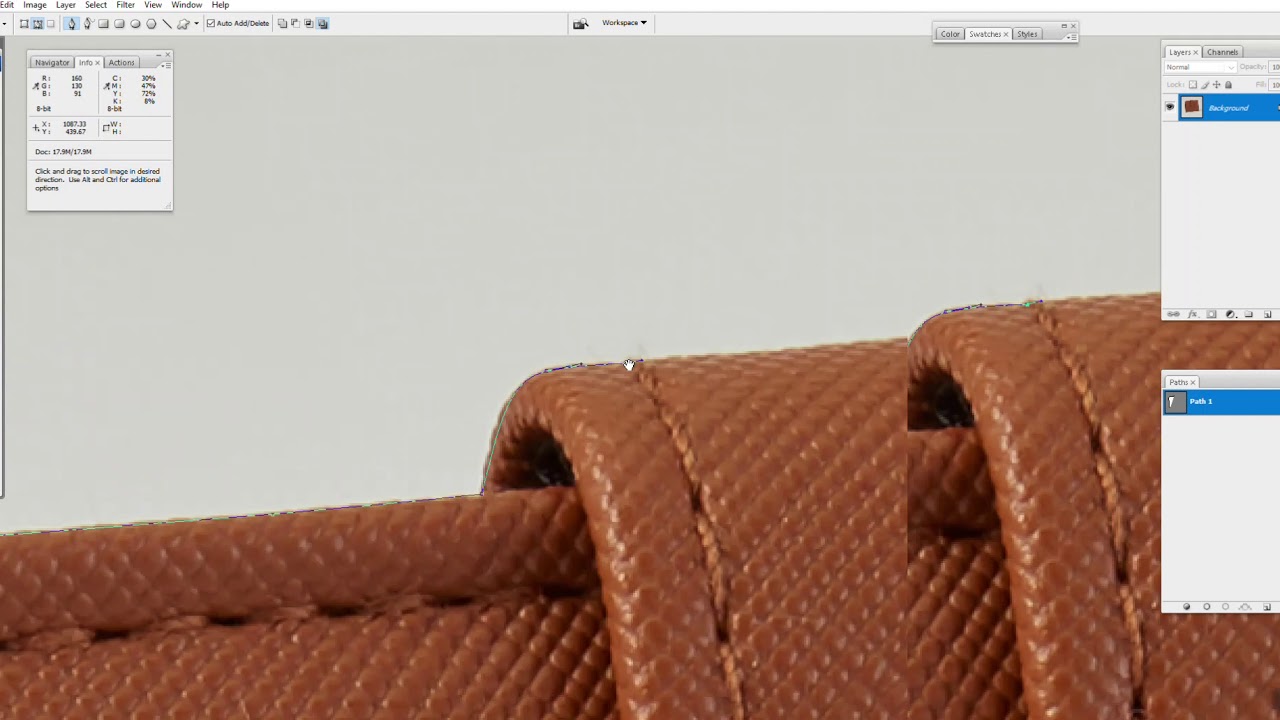Open geometry options dropdown arrow
Viewport: 1280px width, 720px height.
click(196, 23)
